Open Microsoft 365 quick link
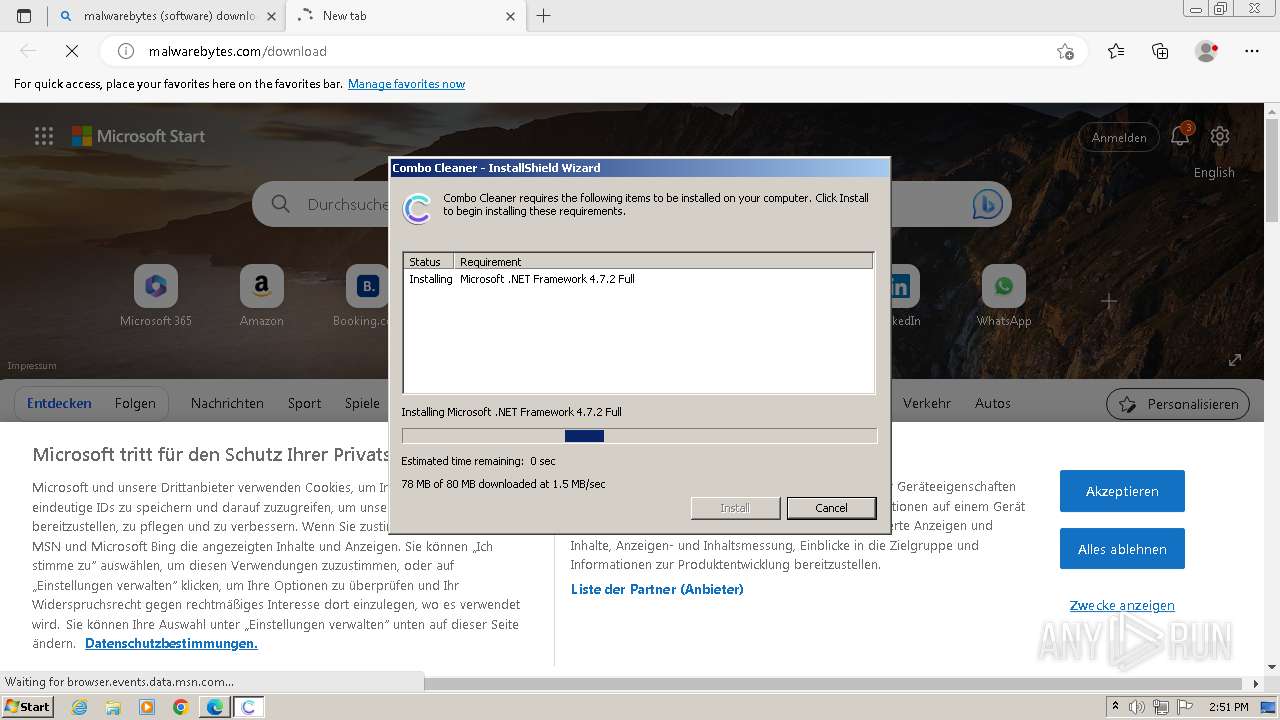 click(156, 296)
